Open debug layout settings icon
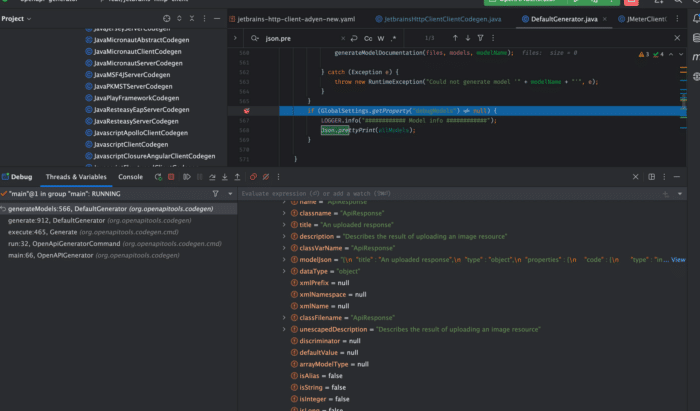 [651, 177]
